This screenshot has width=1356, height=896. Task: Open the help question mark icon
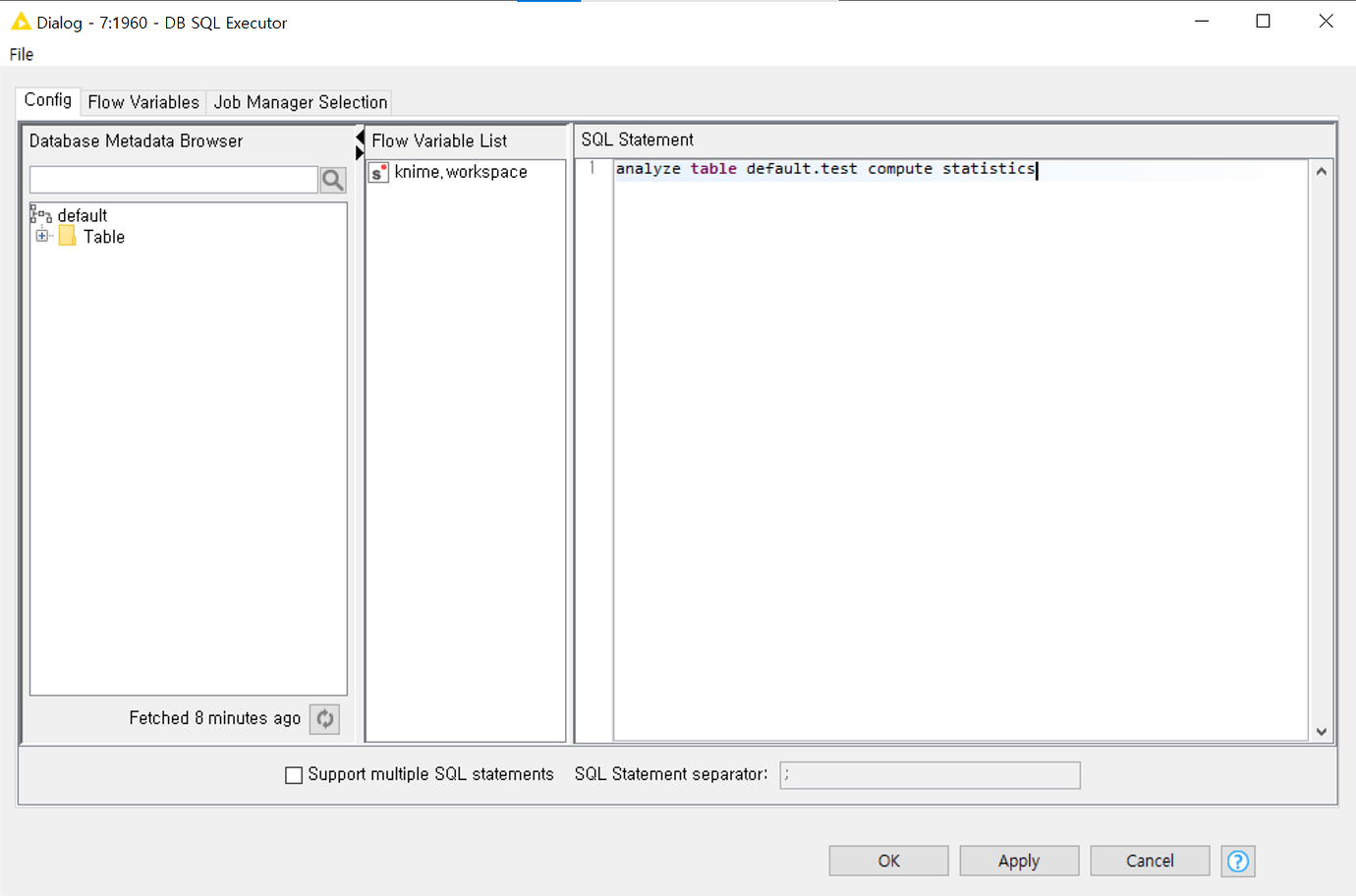click(x=1237, y=861)
